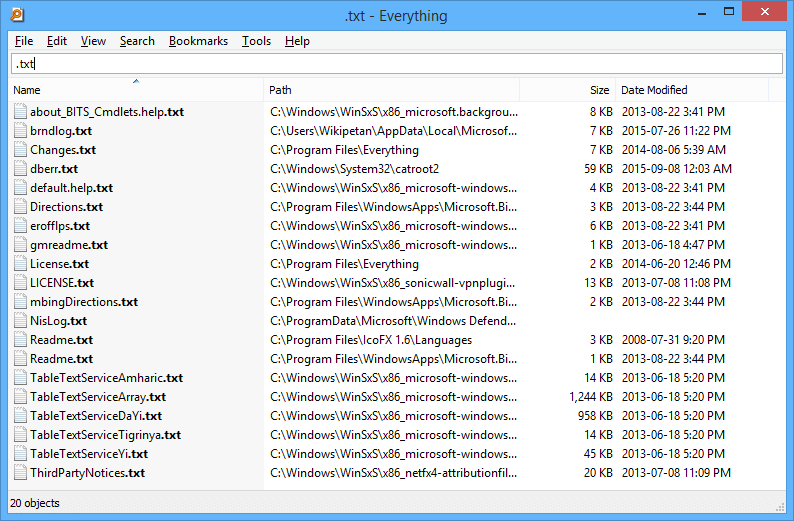Maximize the Everything window
The height and width of the screenshot is (521, 794).
coord(729,12)
